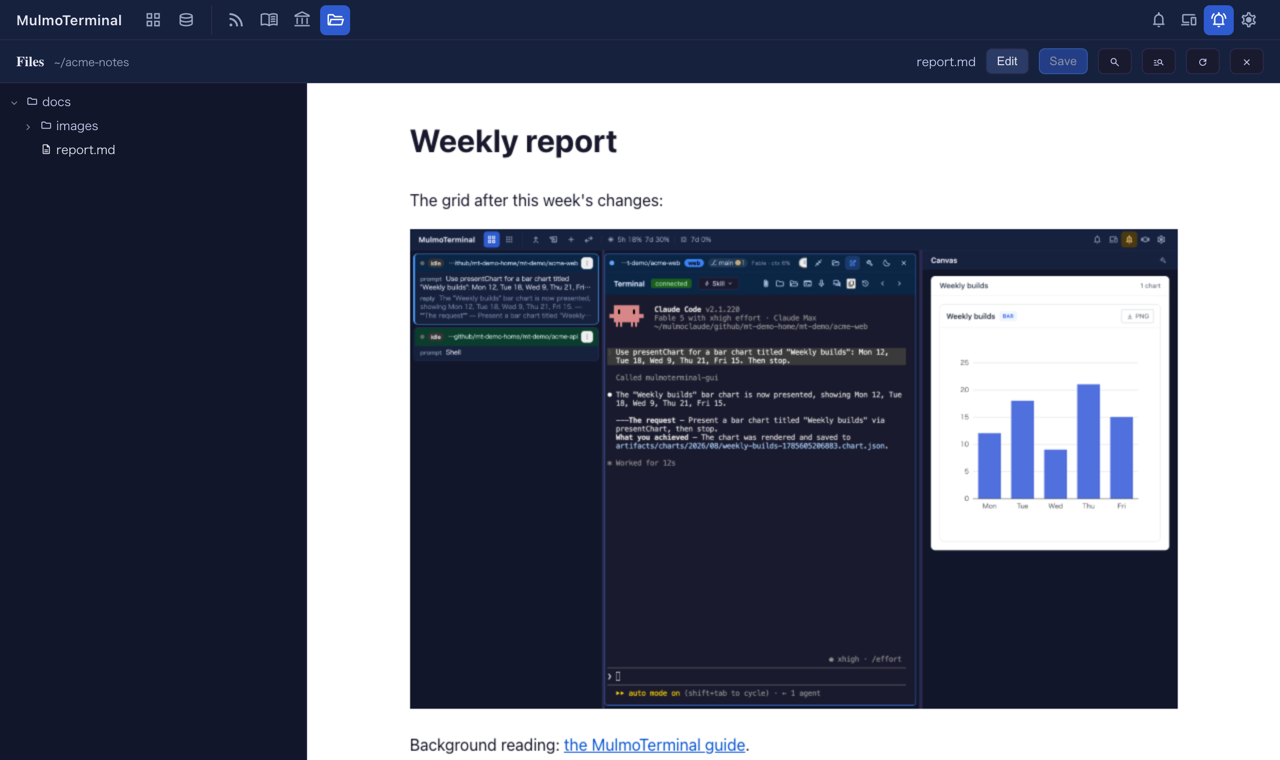This screenshot has height=760, width=1280.
Task: Open the MulmoTerminal guide link
Action: click(x=654, y=745)
